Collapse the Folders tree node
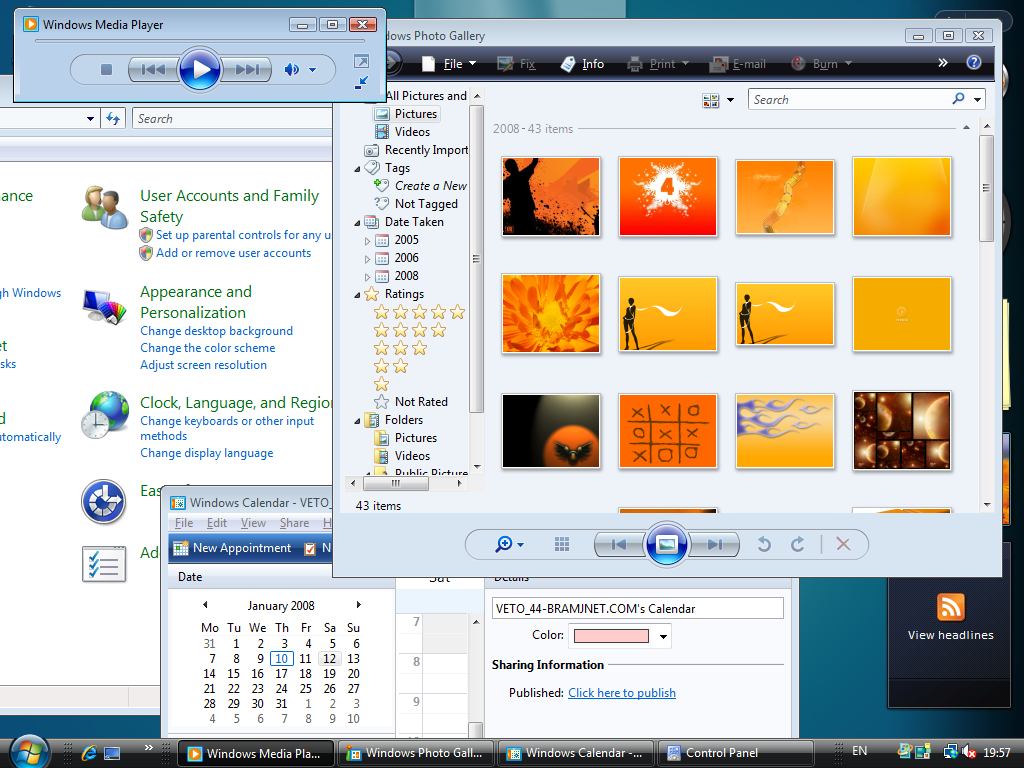The height and width of the screenshot is (768, 1024). pos(357,421)
